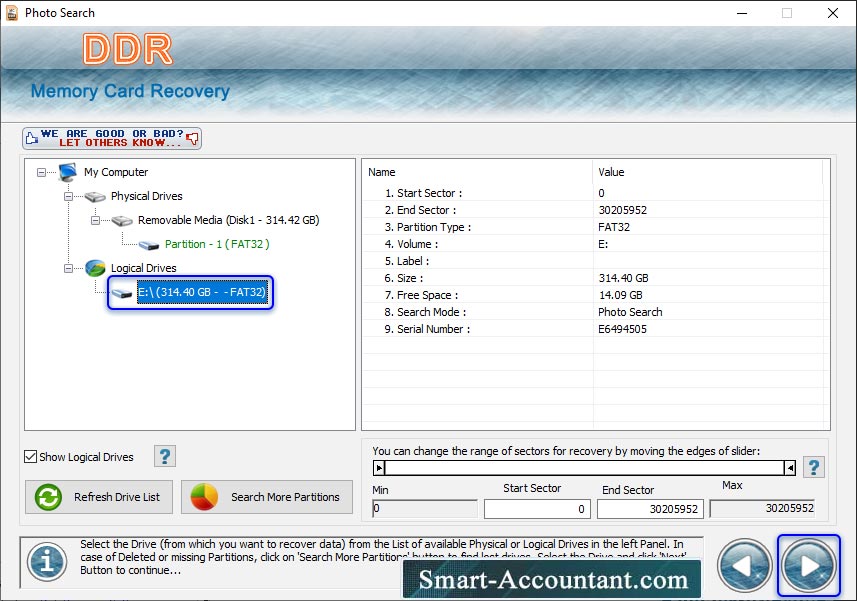Select E:\ (314.40 GB - FAT32) drive
Image resolution: width=857 pixels, height=601 pixels.
[202, 292]
